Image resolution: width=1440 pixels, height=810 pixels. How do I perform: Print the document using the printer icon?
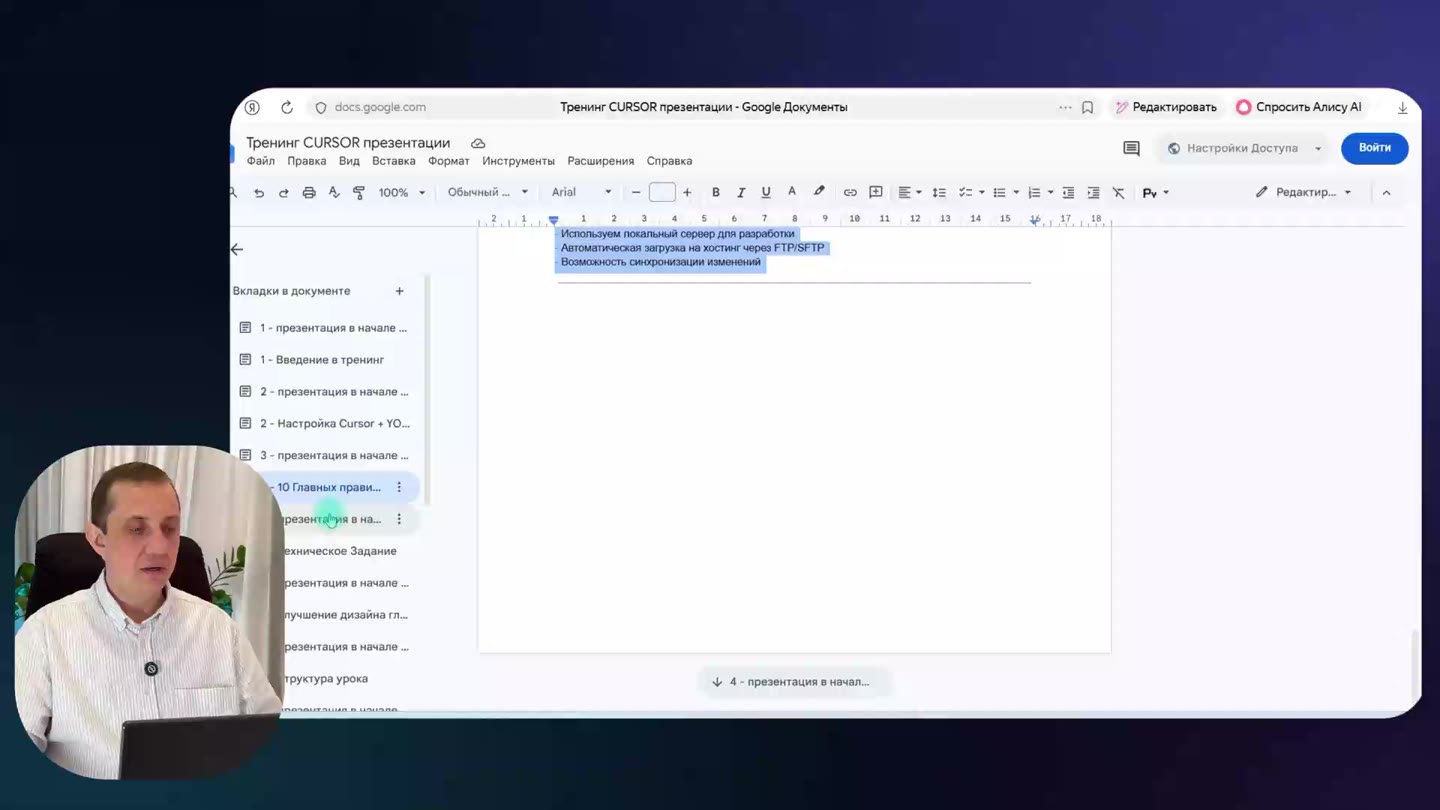point(309,193)
